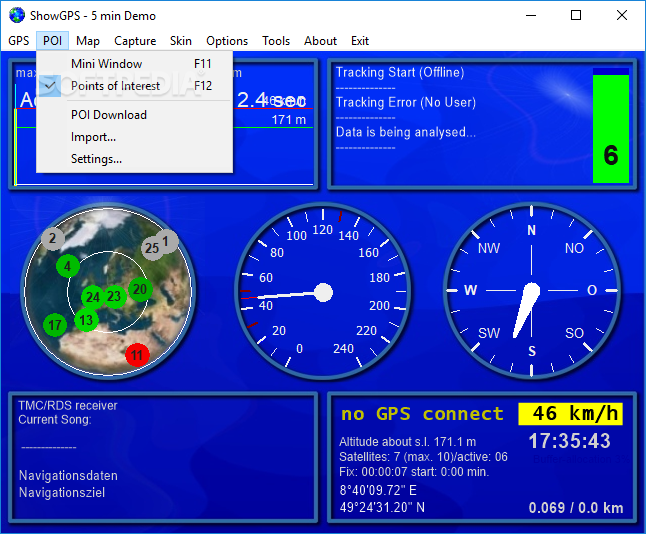The height and width of the screenshot is (534, 646).
Task: Click green satellite marker 17
Action: (55, 325)
